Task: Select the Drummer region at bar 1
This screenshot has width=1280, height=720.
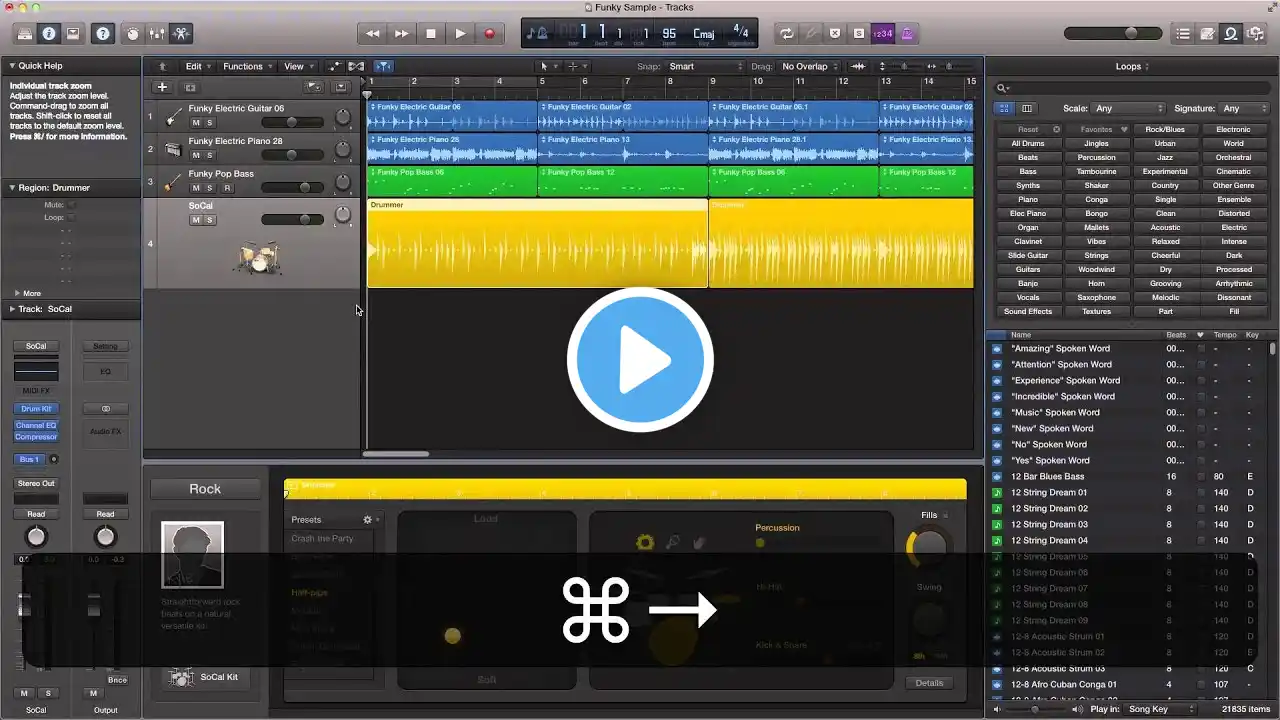Action: [x=537, y=243]
